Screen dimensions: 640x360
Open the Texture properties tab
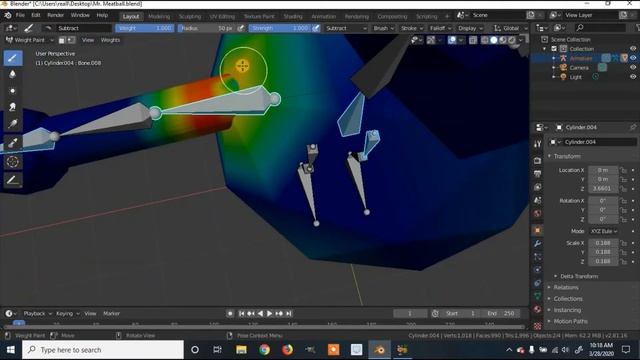pyautogui.click(x=538, y=326)
